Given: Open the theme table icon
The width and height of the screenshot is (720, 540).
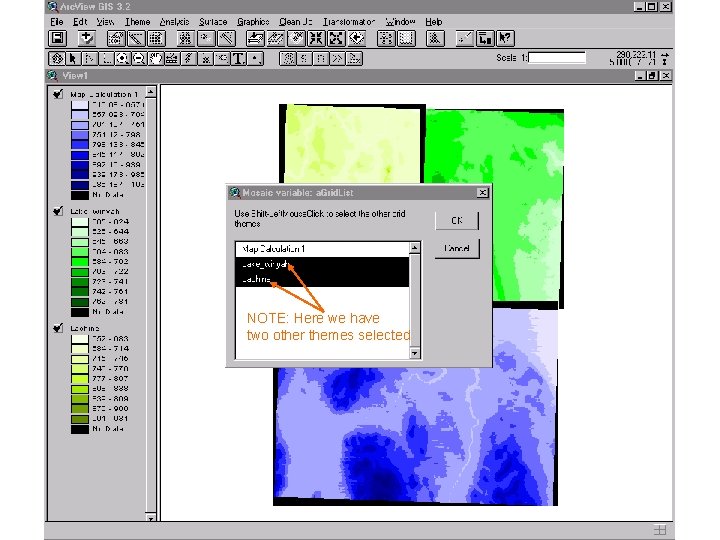Looking at the screenshot, I should 156,38.
